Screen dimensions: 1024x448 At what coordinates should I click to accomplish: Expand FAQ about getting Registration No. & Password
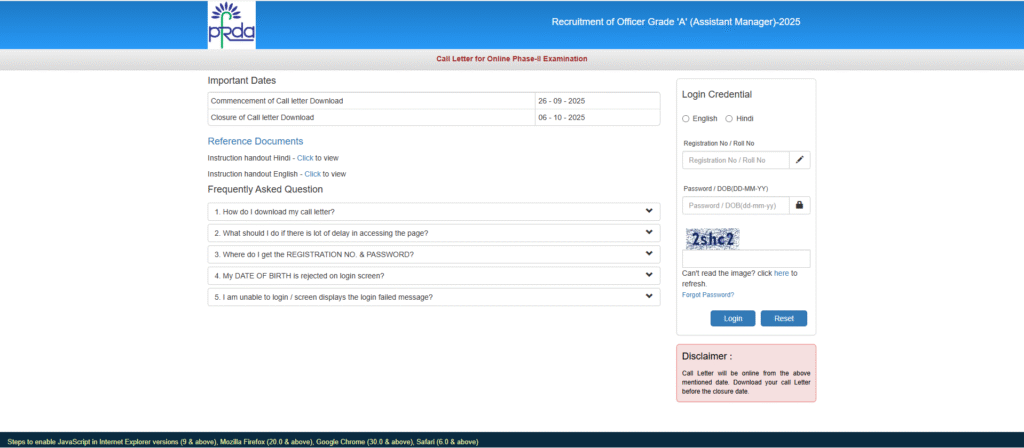tap(313, 254)
